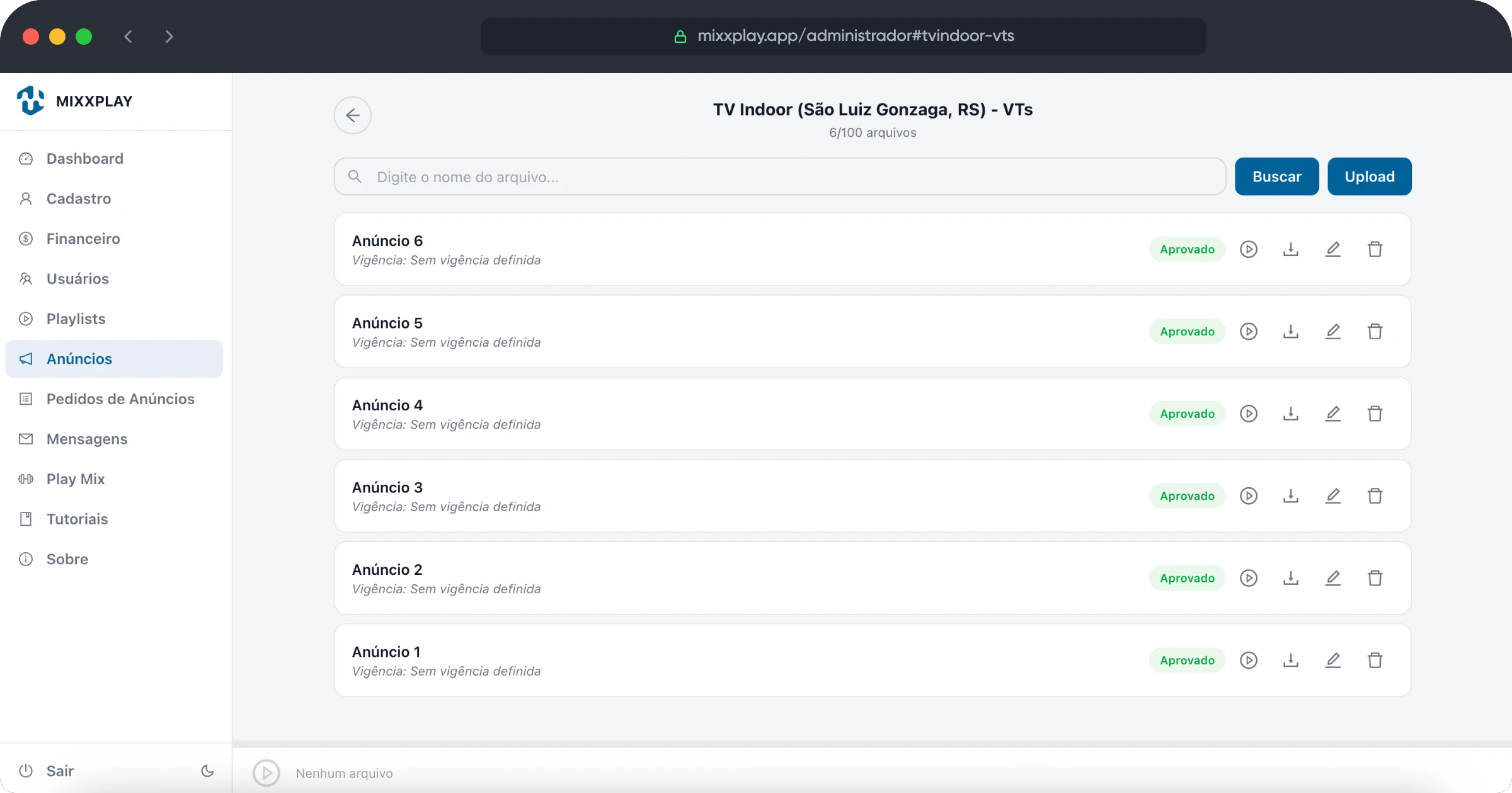The height and width of the screenshot is (793, 1512).
Task: Delete Anúncio 6 using trash icon
Action: (x=1375, y=249)
